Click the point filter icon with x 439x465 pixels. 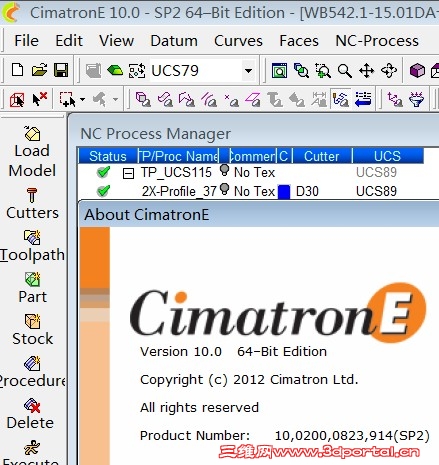tap(231, 100)
